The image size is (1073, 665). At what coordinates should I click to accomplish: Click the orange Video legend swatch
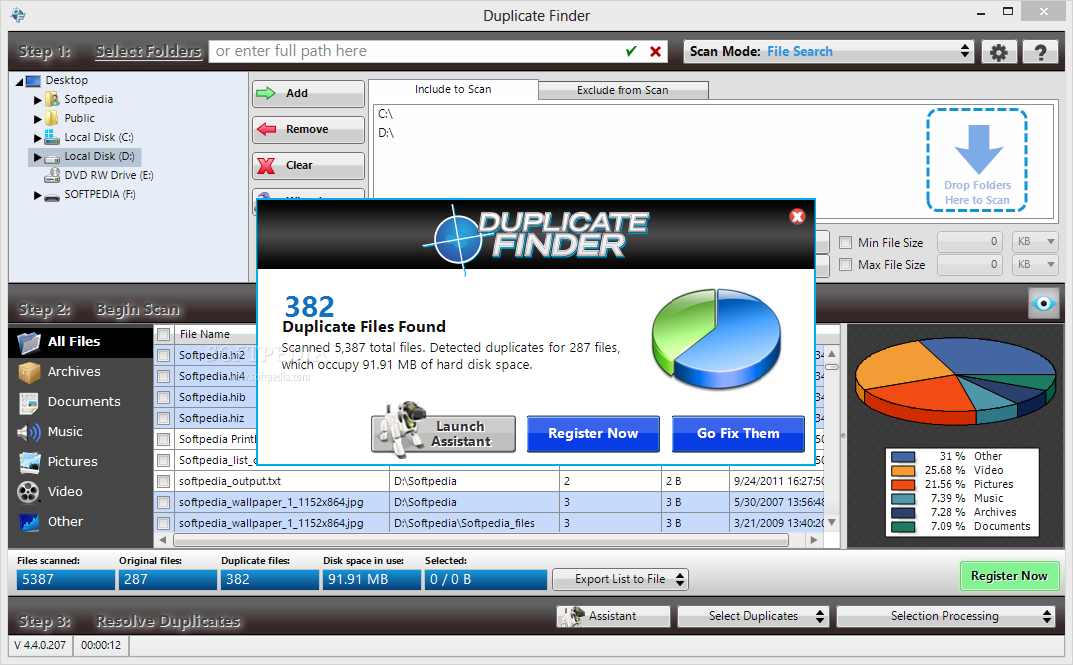pyautogui.click(x=903, y=471)
